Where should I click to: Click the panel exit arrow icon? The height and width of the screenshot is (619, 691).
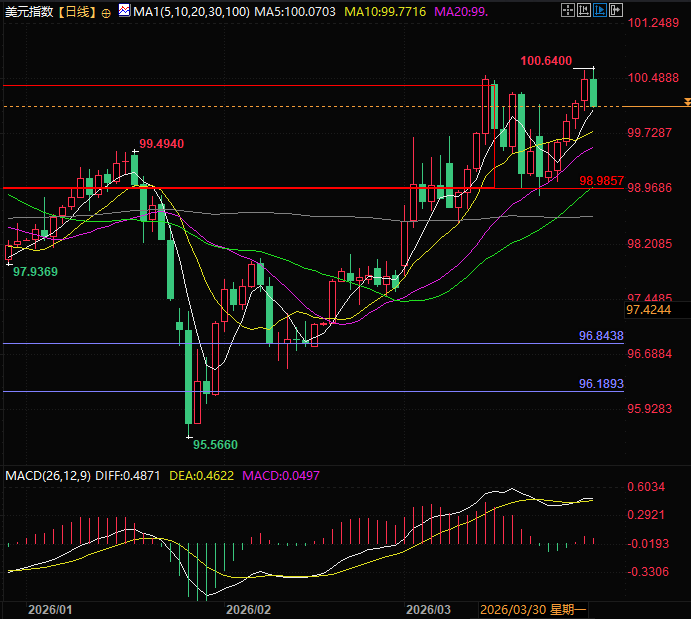point(615,10)
